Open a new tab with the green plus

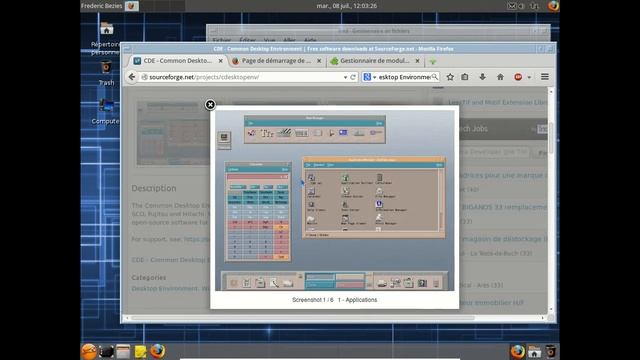pos(433,62)
